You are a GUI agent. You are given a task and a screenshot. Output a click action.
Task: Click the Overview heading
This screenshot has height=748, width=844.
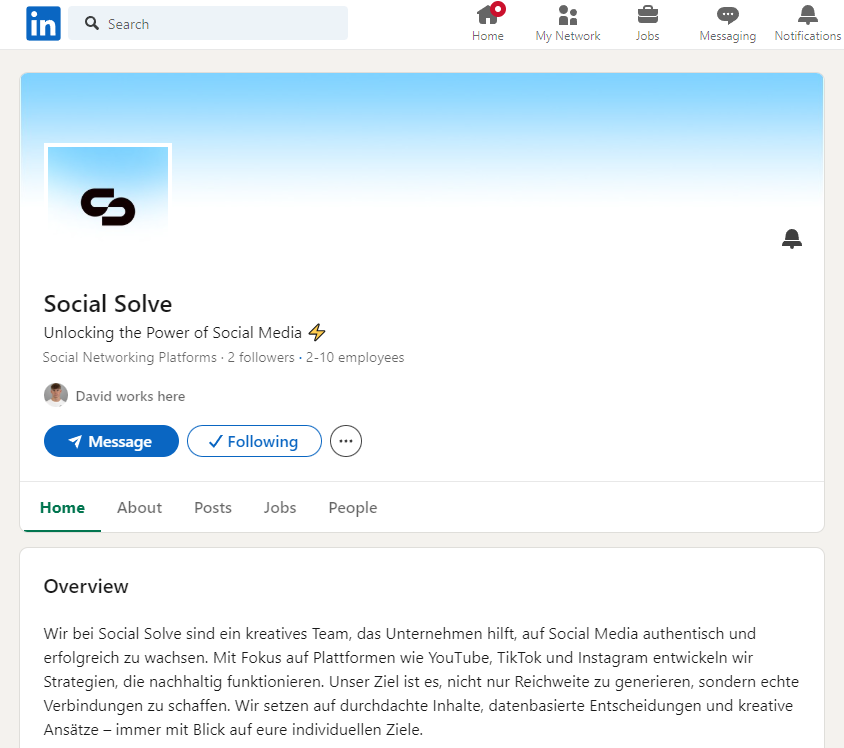pyautogui.click(x=86, y=586)
